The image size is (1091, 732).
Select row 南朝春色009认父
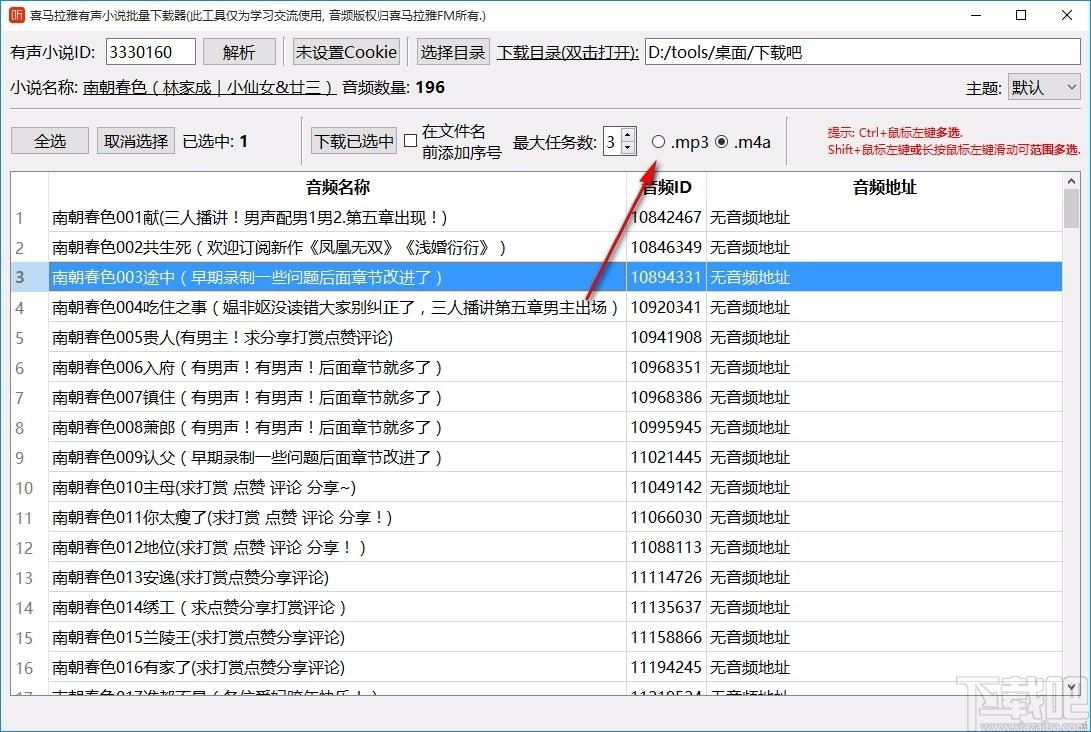(x=337, y=457)
